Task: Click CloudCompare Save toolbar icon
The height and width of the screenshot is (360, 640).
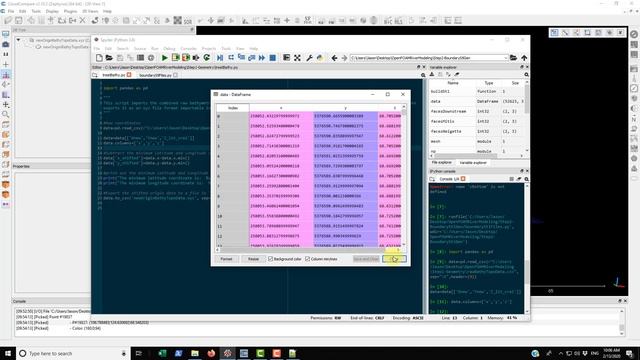Action: 19,20
